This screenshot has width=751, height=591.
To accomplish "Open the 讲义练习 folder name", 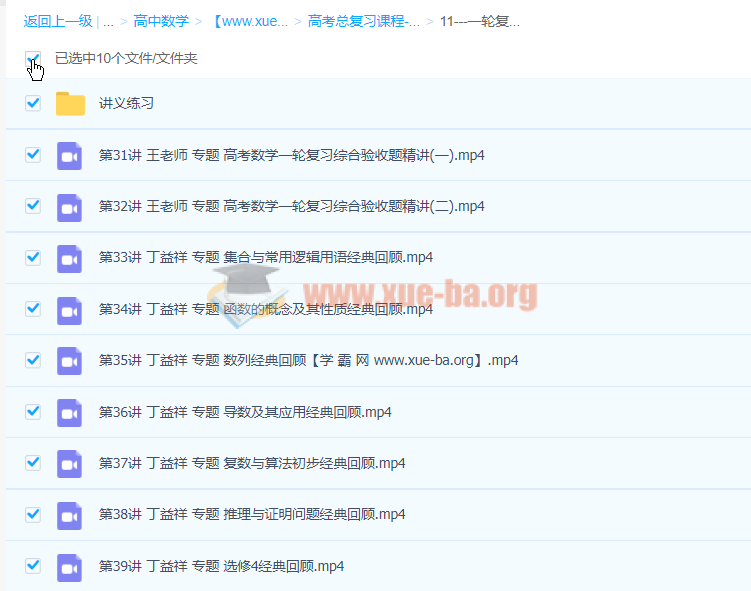I will [126, 103].
